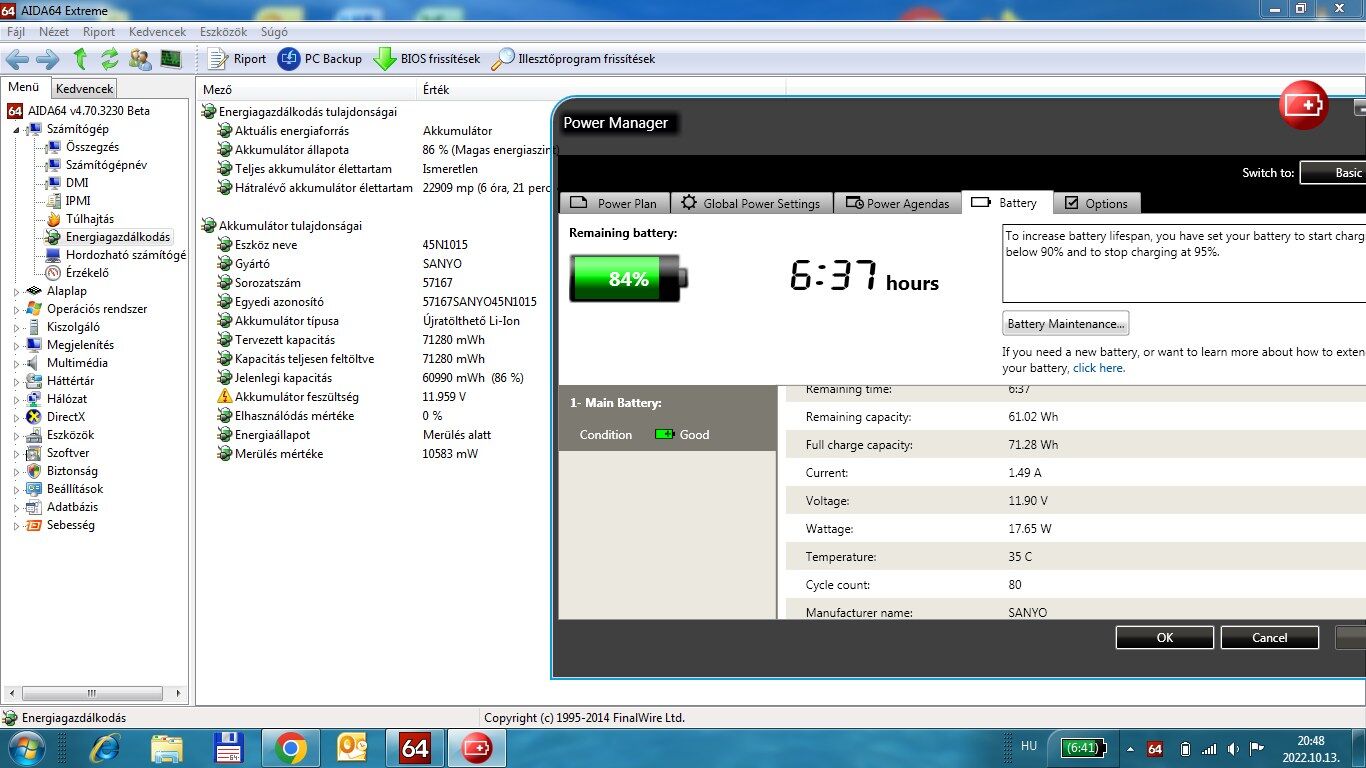The width and height of the screenshot is (1366, 768).
Task: Select Hordozható számítógép tree item
Action: pyautogui.click(x=125, y=255)
